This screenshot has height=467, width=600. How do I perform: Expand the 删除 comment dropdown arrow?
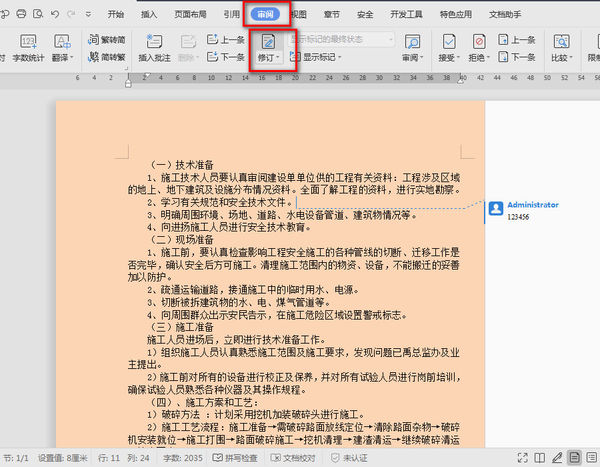(x=197, y=58)
